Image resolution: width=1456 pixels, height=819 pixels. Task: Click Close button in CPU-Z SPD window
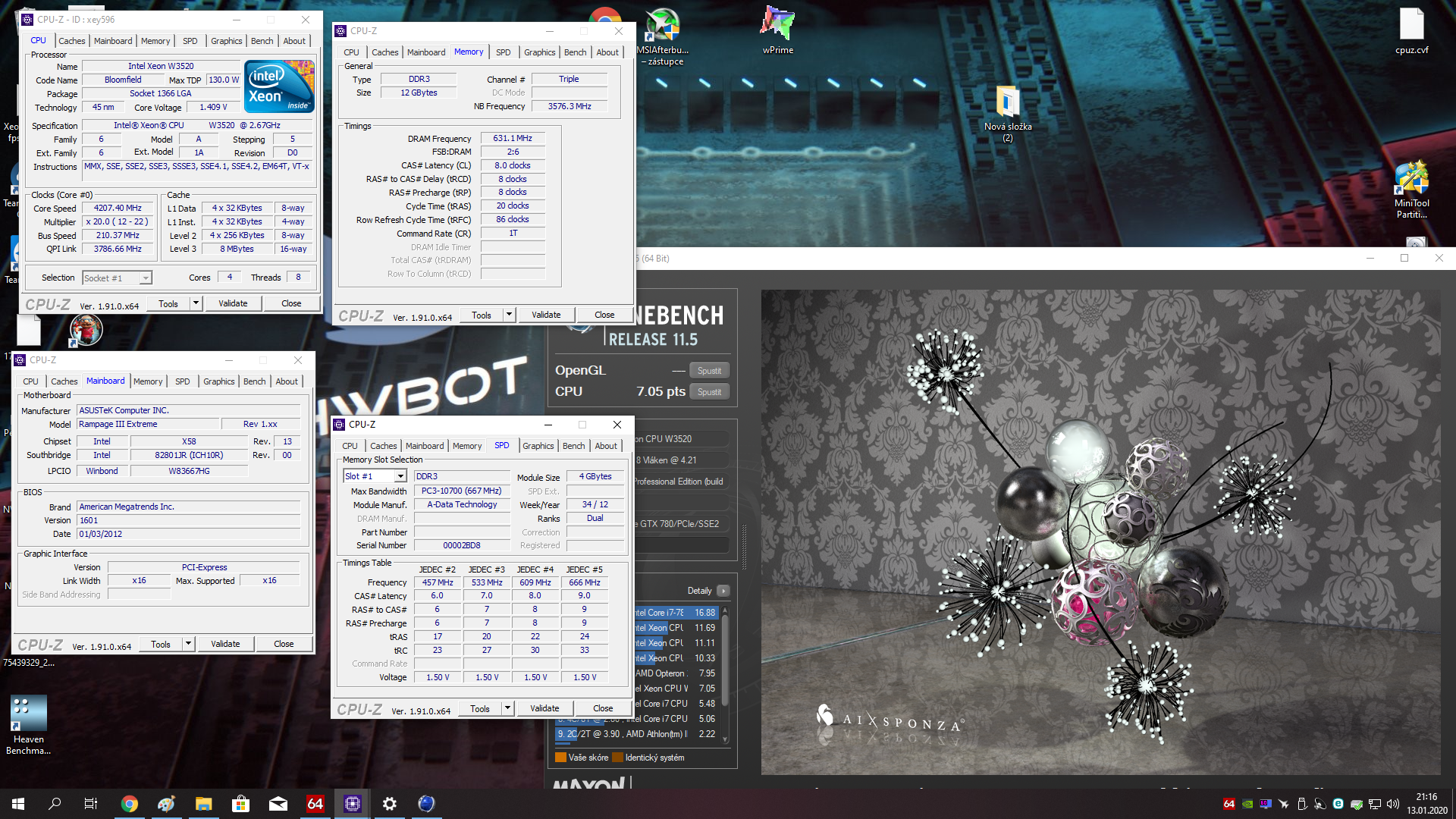(x=603, y=708)
